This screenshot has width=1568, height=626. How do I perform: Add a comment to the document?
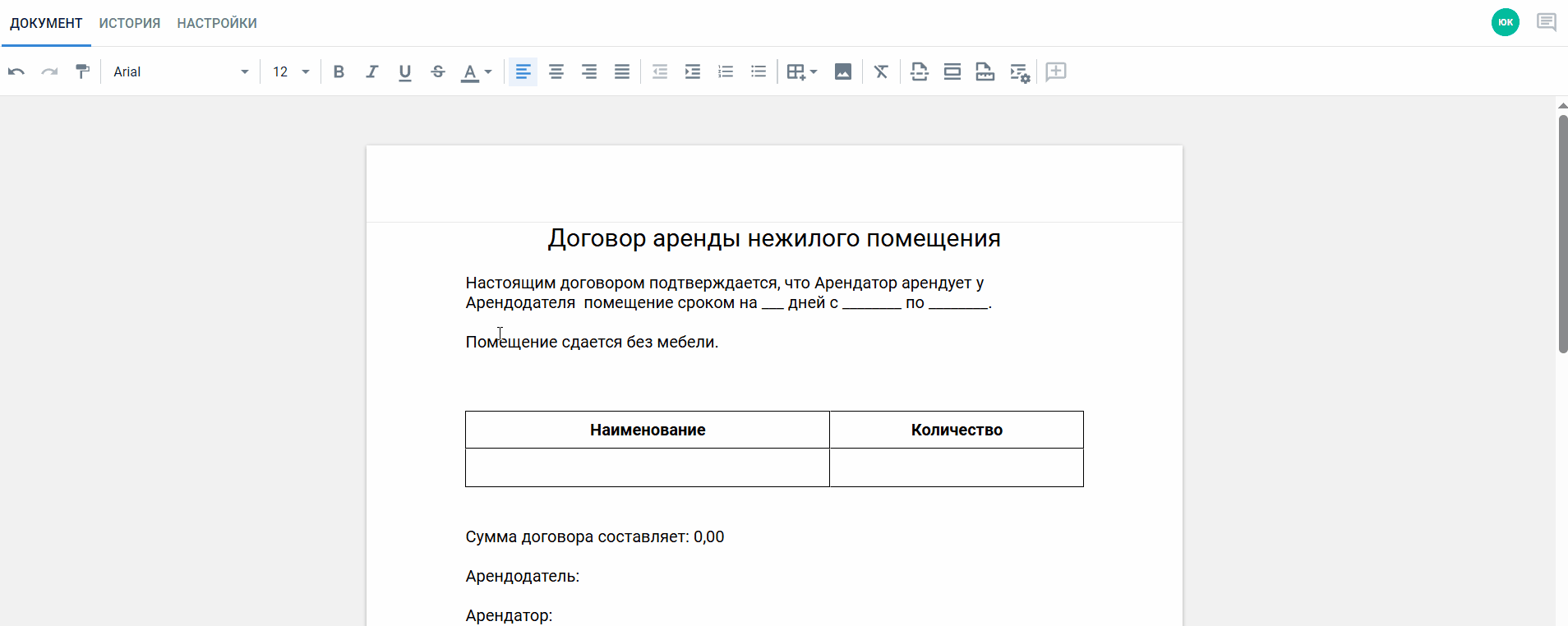pos(1056,71)
